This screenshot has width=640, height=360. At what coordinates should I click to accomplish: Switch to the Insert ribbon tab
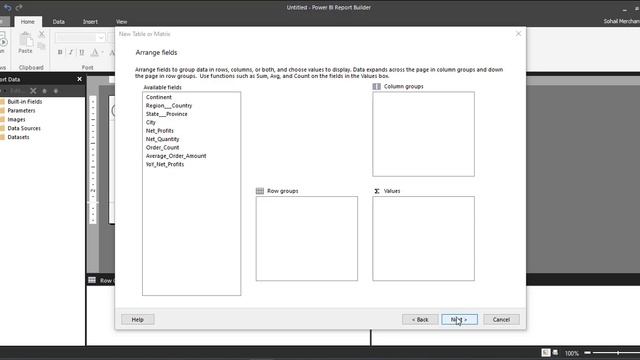click(x=90, y=22)
